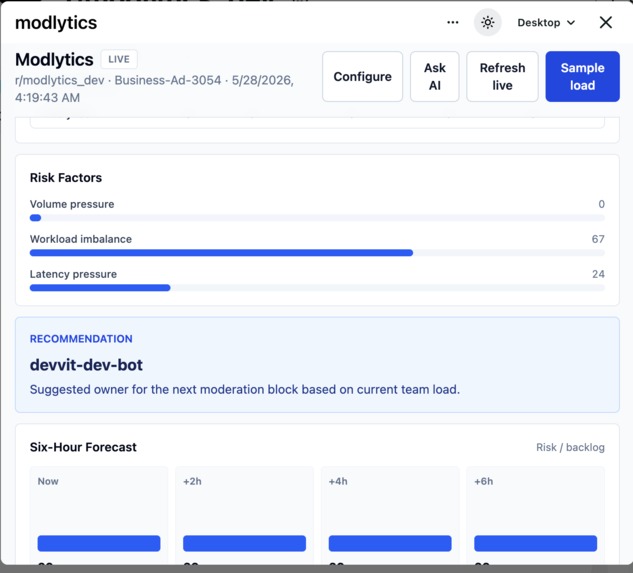Screen dimensions: 633x573
Task: Click the Latency pressure progress bar
Action: (317, 288)
